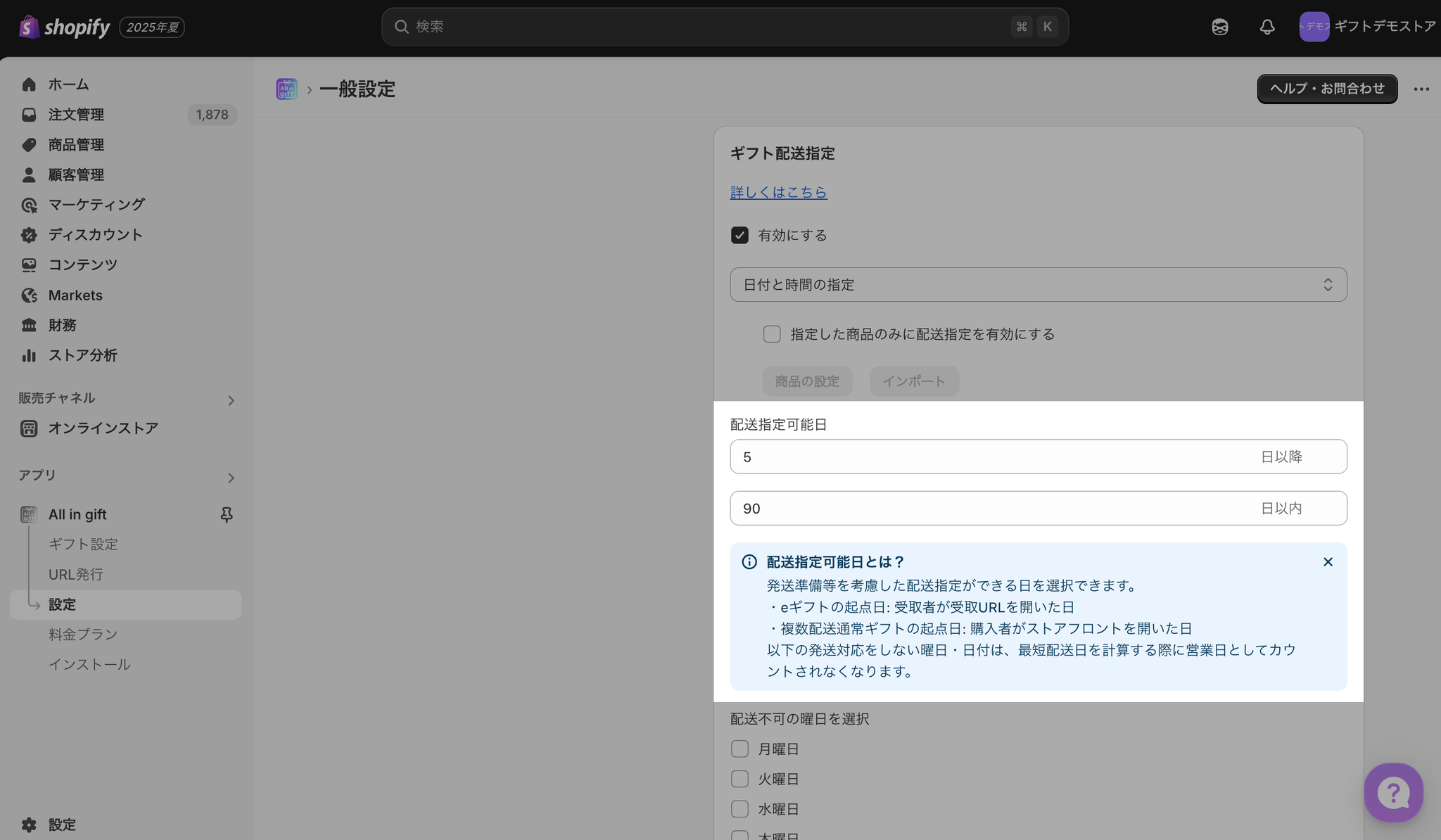Click the pin icon next to All in gift
Screen dimensions: 1441x840
tap(227, 514)
